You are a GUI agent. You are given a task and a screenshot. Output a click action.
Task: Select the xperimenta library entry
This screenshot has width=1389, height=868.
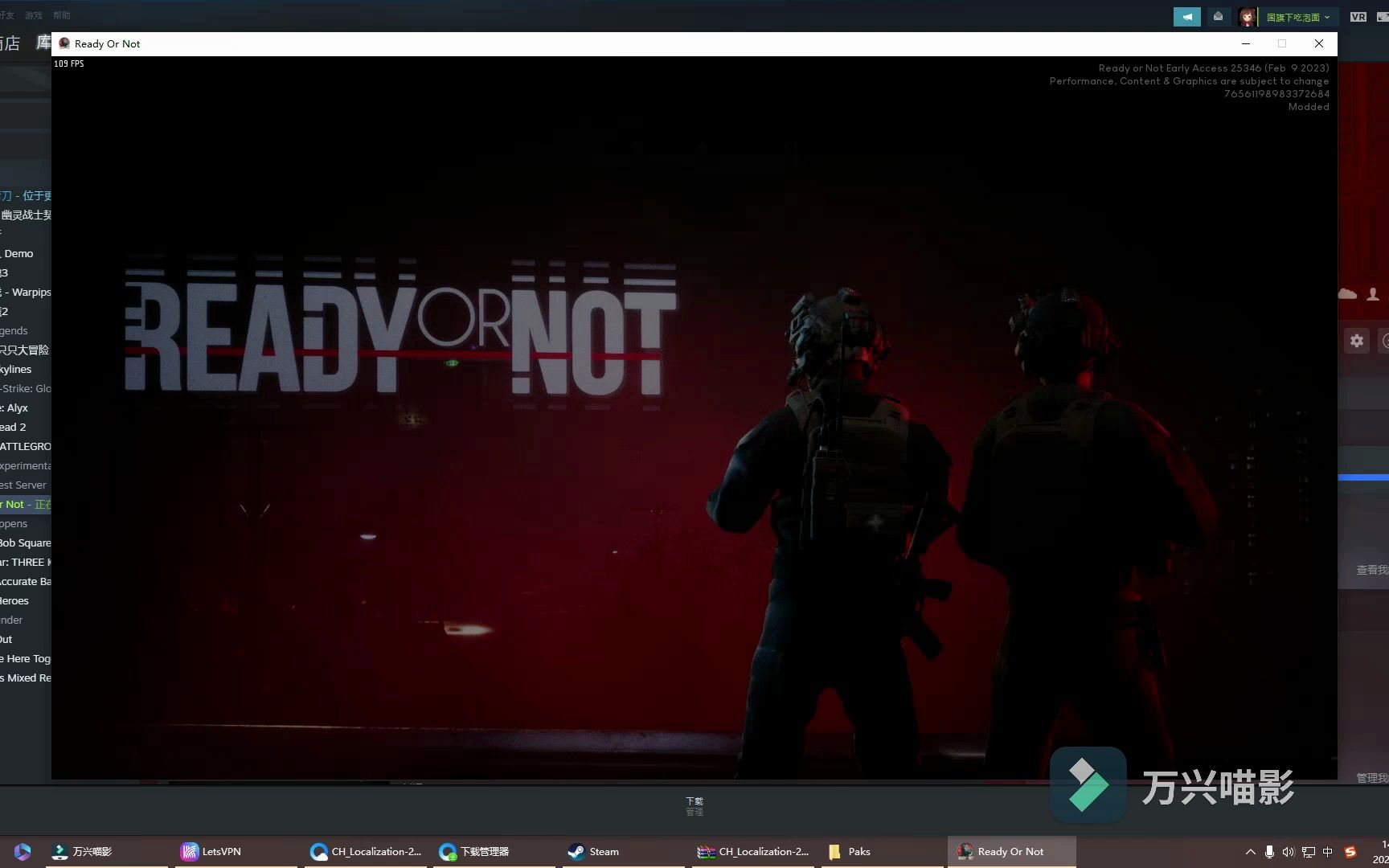pos(26,466)
